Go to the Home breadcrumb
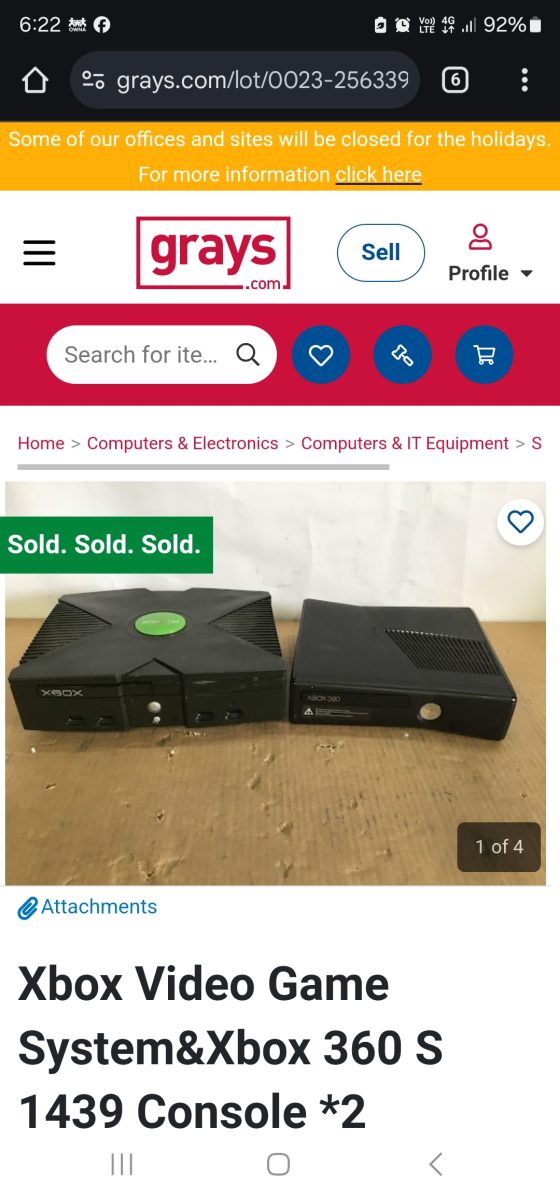Image resolution: width=560 pixels, height=1200 pixels. coord(41,443)
